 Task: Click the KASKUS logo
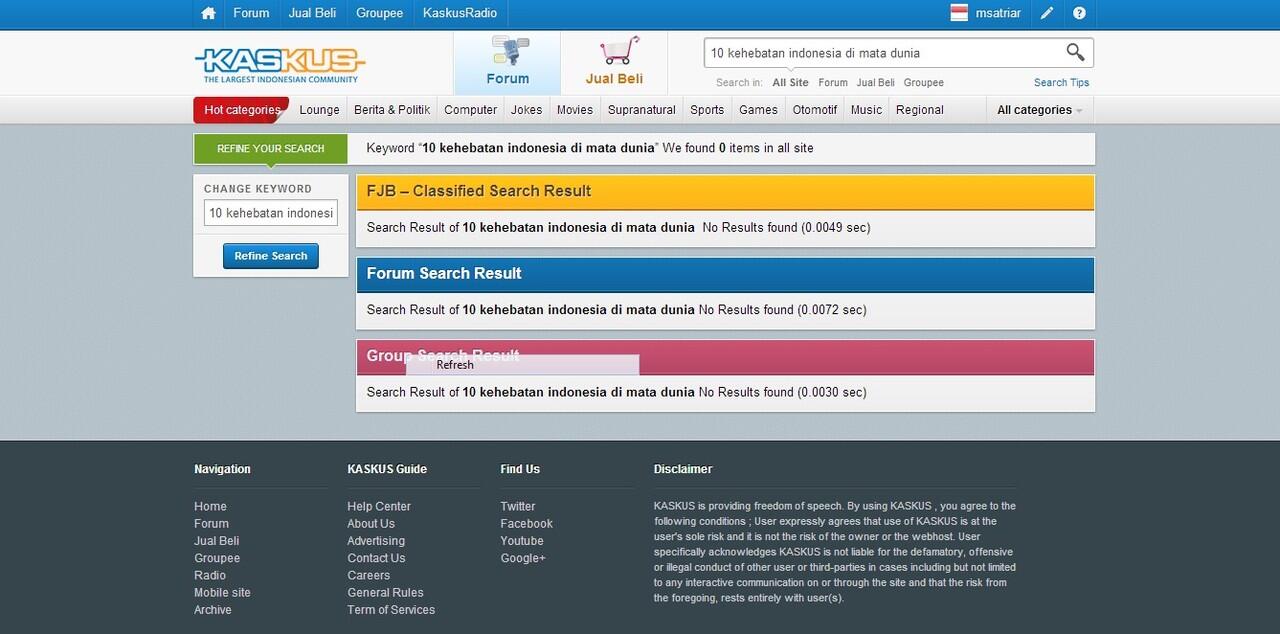pos(280,65)
